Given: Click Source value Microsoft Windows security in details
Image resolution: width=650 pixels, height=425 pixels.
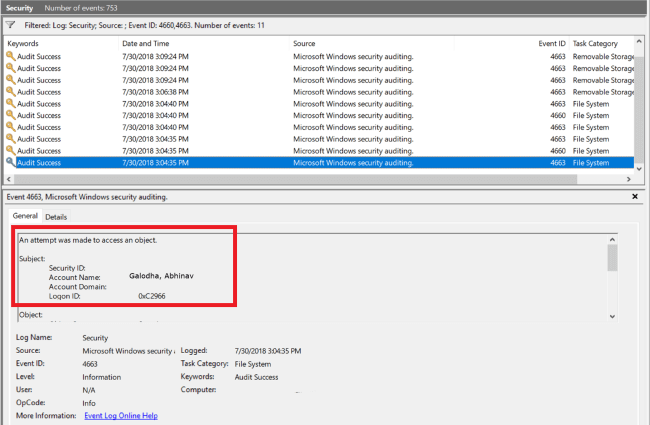Looking at the screenshot, I should 129,351.
